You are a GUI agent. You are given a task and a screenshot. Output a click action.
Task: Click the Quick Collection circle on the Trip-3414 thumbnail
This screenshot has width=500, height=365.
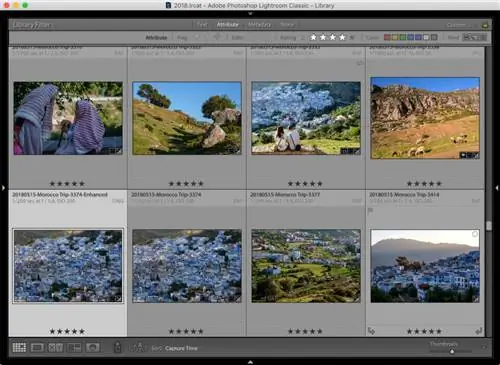475,234
